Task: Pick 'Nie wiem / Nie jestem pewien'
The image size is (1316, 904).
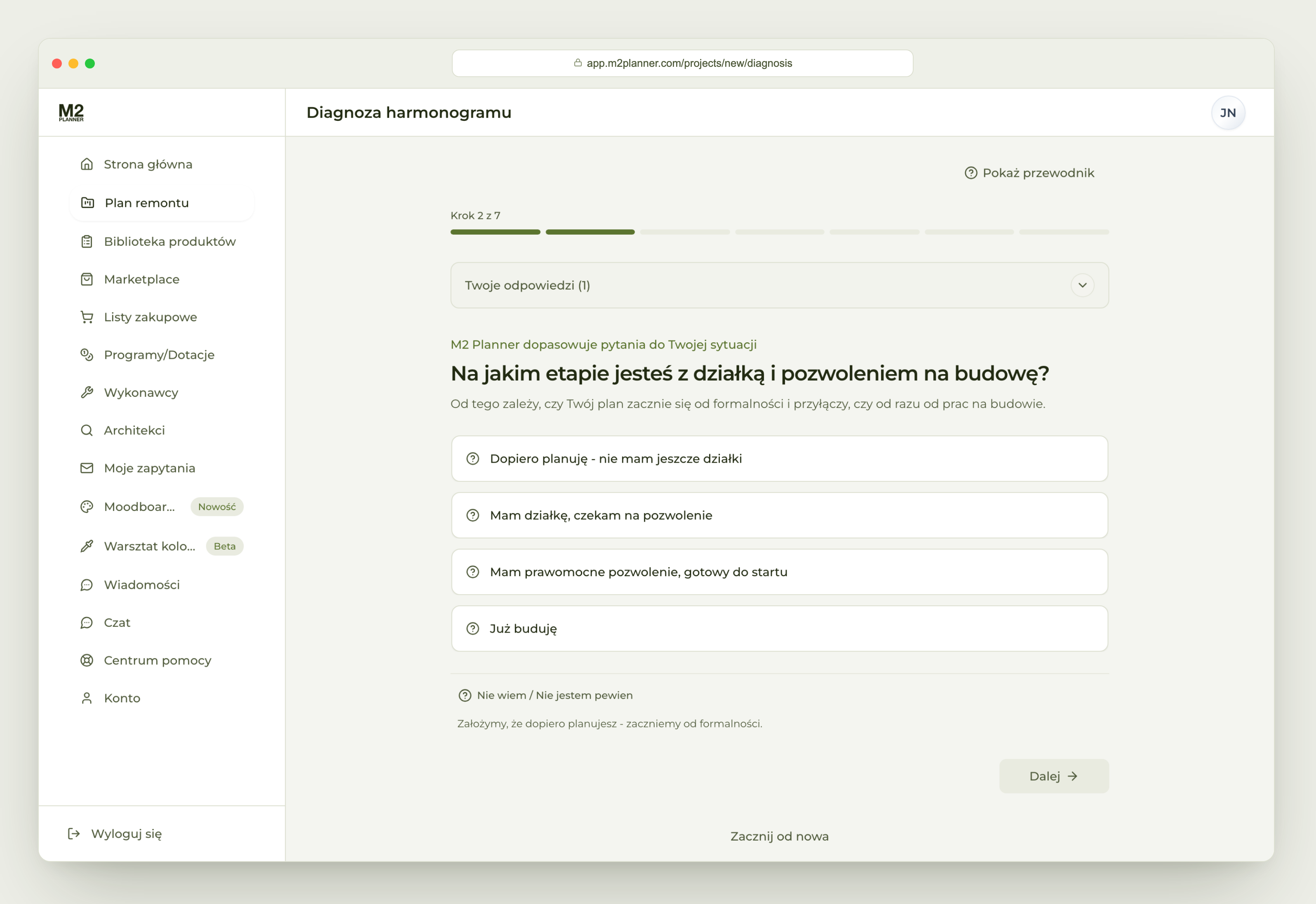Action: 545,695
